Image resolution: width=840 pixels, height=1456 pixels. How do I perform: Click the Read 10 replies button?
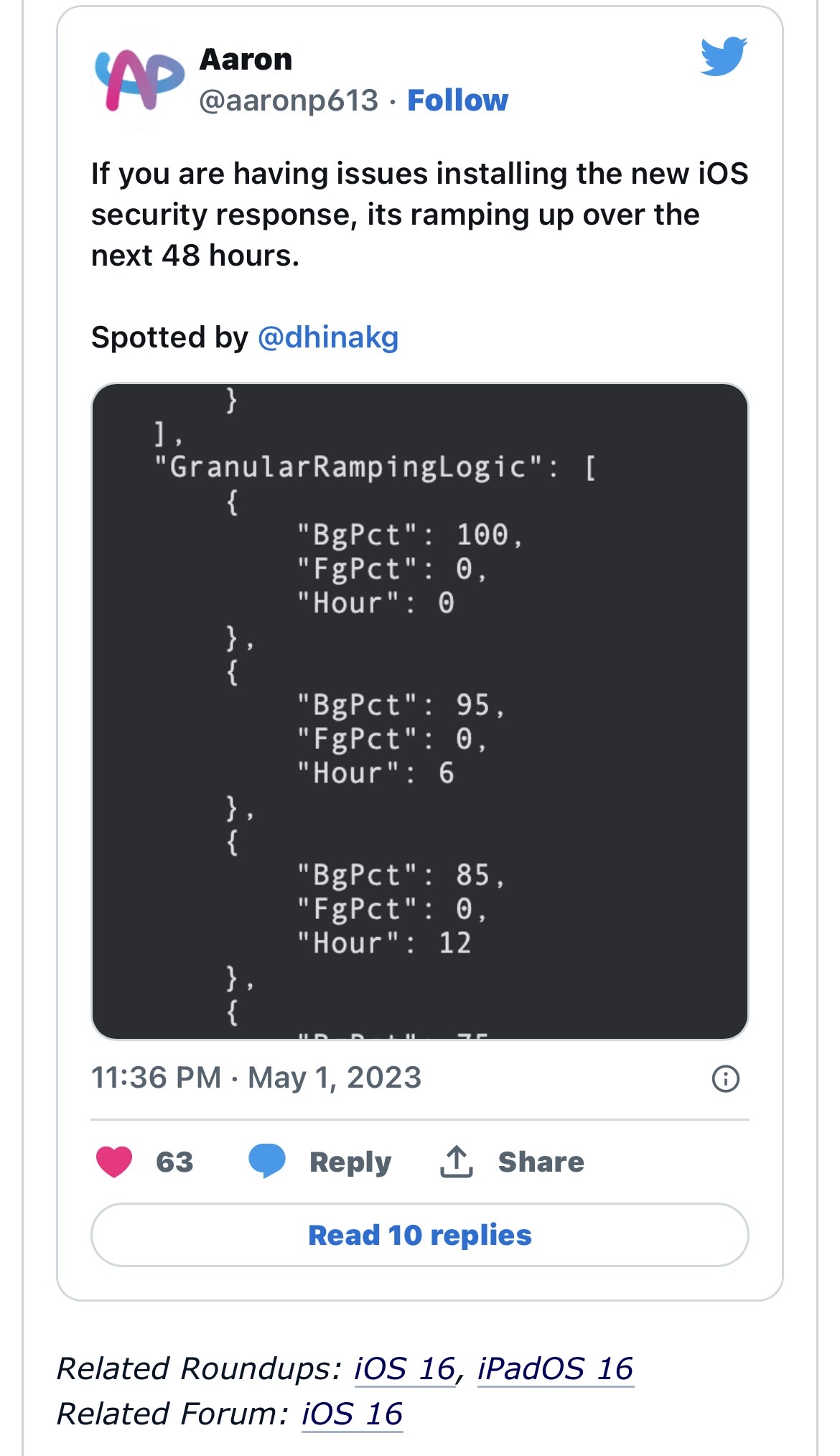pos(420,1235)
